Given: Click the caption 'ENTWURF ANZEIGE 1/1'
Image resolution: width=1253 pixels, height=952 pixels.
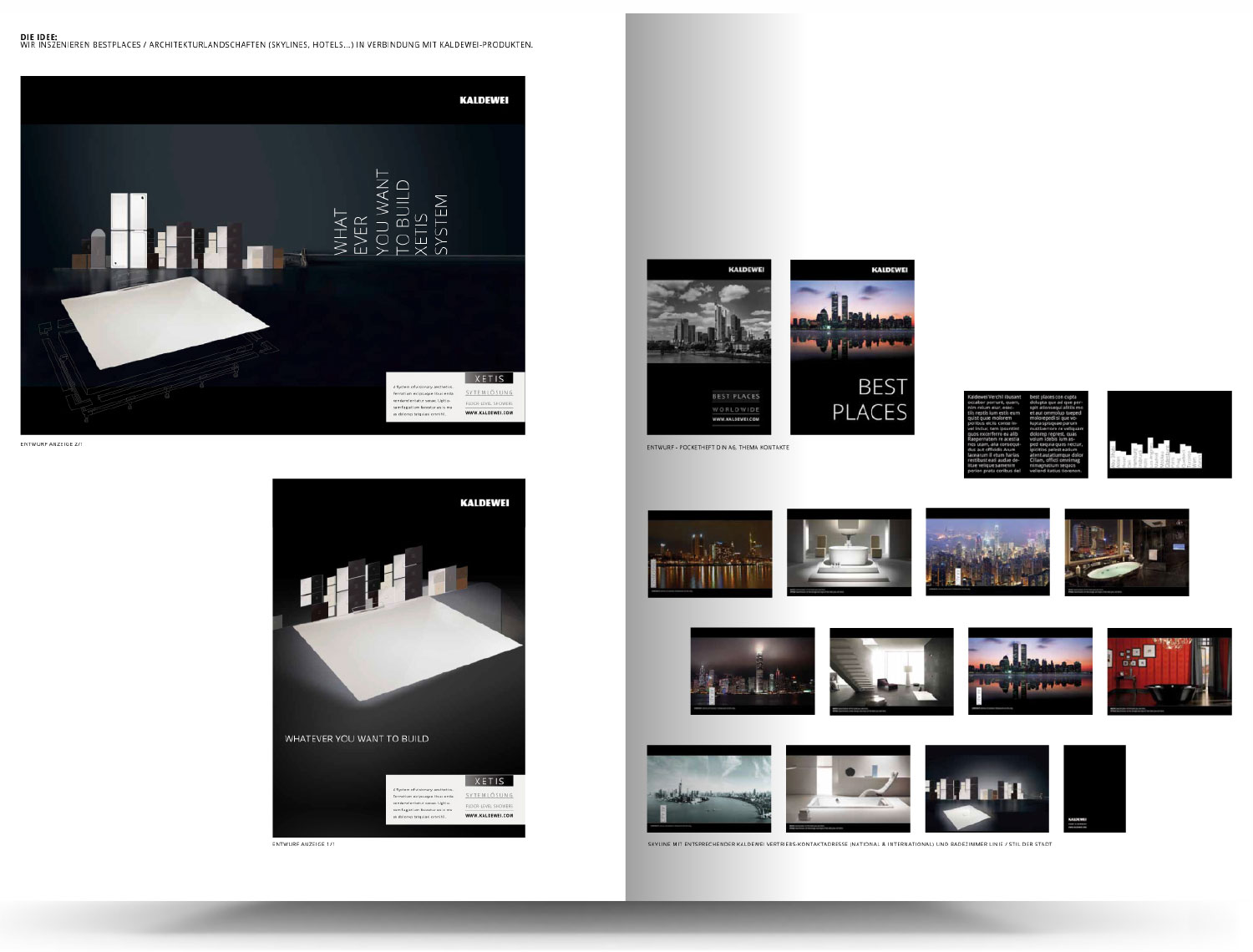Looking at the screenshot, I should [x=303, y=845].
